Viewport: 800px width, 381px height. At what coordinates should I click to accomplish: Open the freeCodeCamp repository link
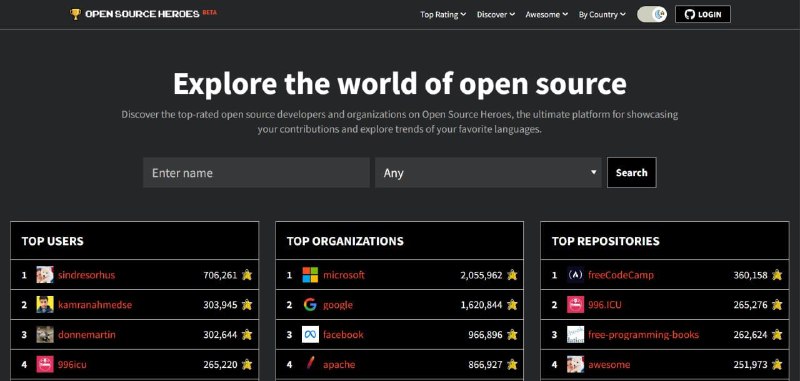tap(620, 275)
